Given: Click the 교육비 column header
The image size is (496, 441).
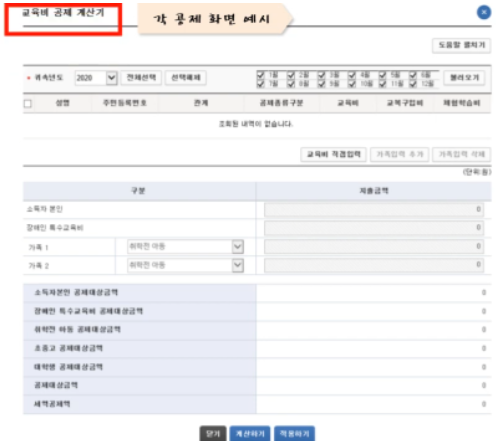Looking at the screenshot, I should pyautogui.click(x=348, y=103).
